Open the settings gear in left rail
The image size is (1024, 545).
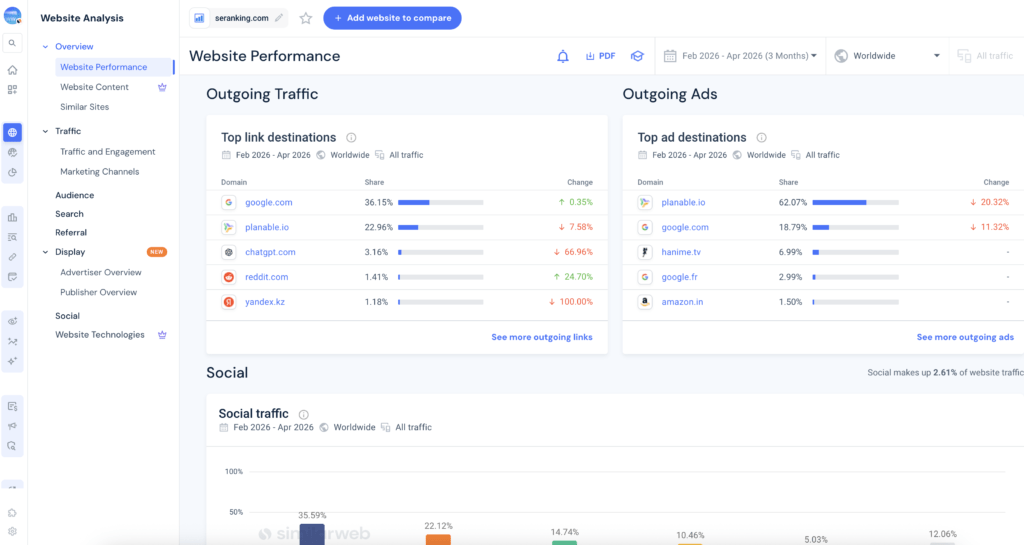tap(12, 531)
